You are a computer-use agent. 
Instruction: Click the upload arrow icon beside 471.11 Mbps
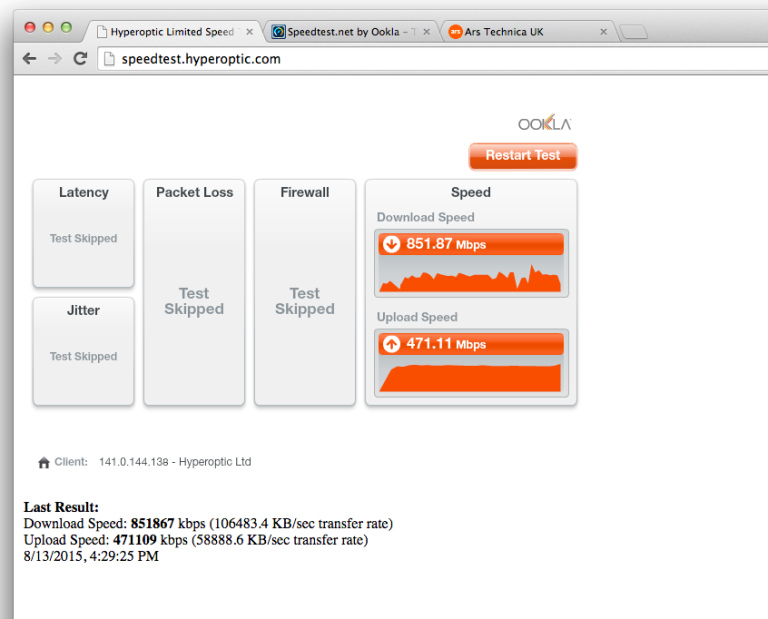[x=391, y=344]
